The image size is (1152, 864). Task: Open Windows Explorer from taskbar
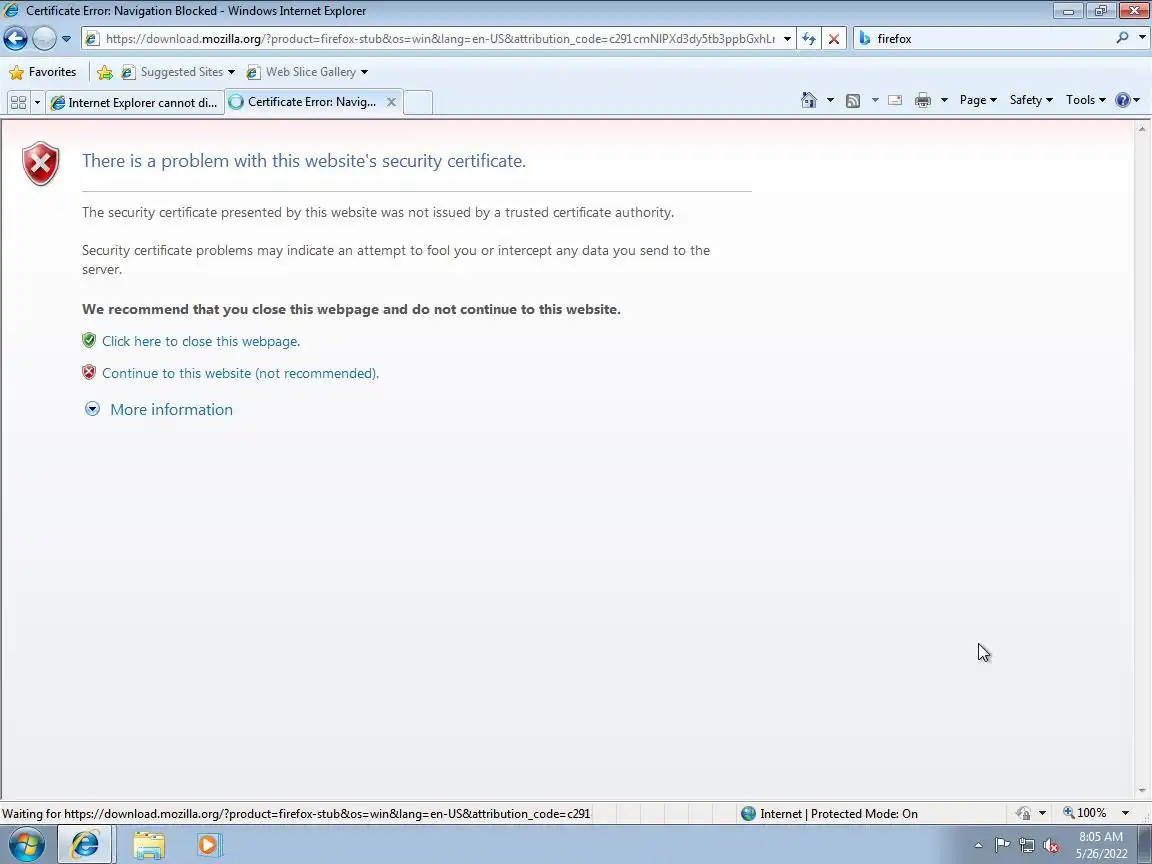[148, 845]
